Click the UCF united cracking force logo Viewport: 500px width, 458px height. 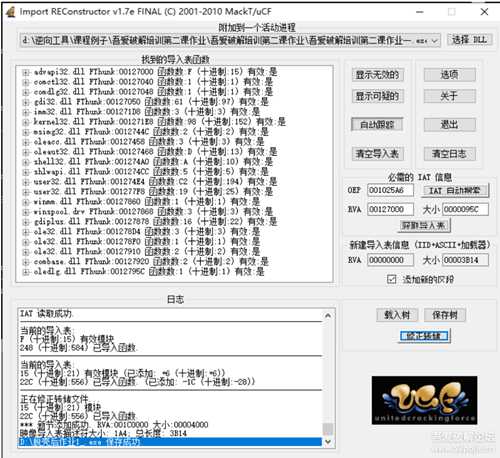[424, 400]
